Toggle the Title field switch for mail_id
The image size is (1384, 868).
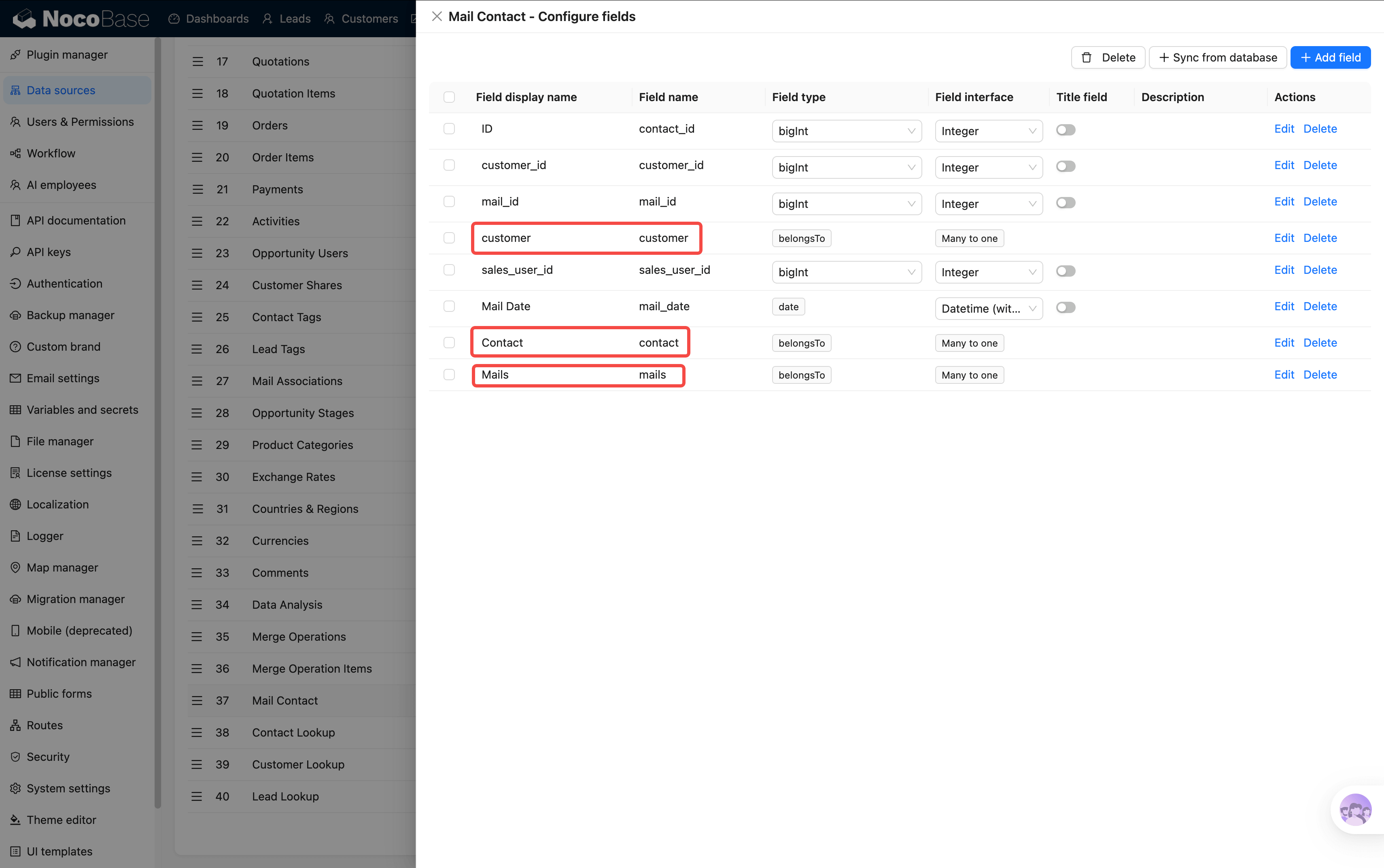(1065, 203)
